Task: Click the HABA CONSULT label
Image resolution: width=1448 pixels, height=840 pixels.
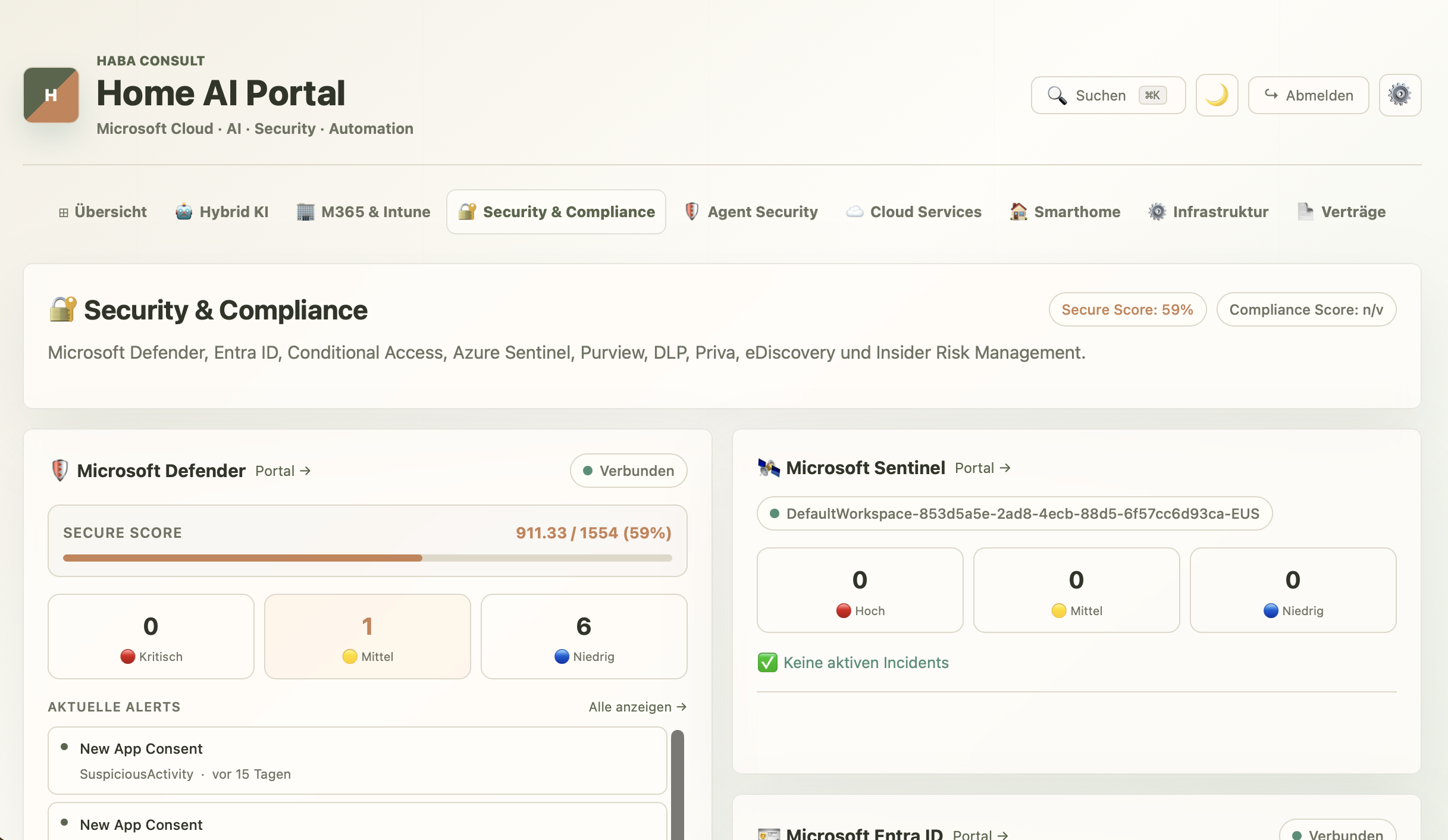Action: click(x=151, y=61)
